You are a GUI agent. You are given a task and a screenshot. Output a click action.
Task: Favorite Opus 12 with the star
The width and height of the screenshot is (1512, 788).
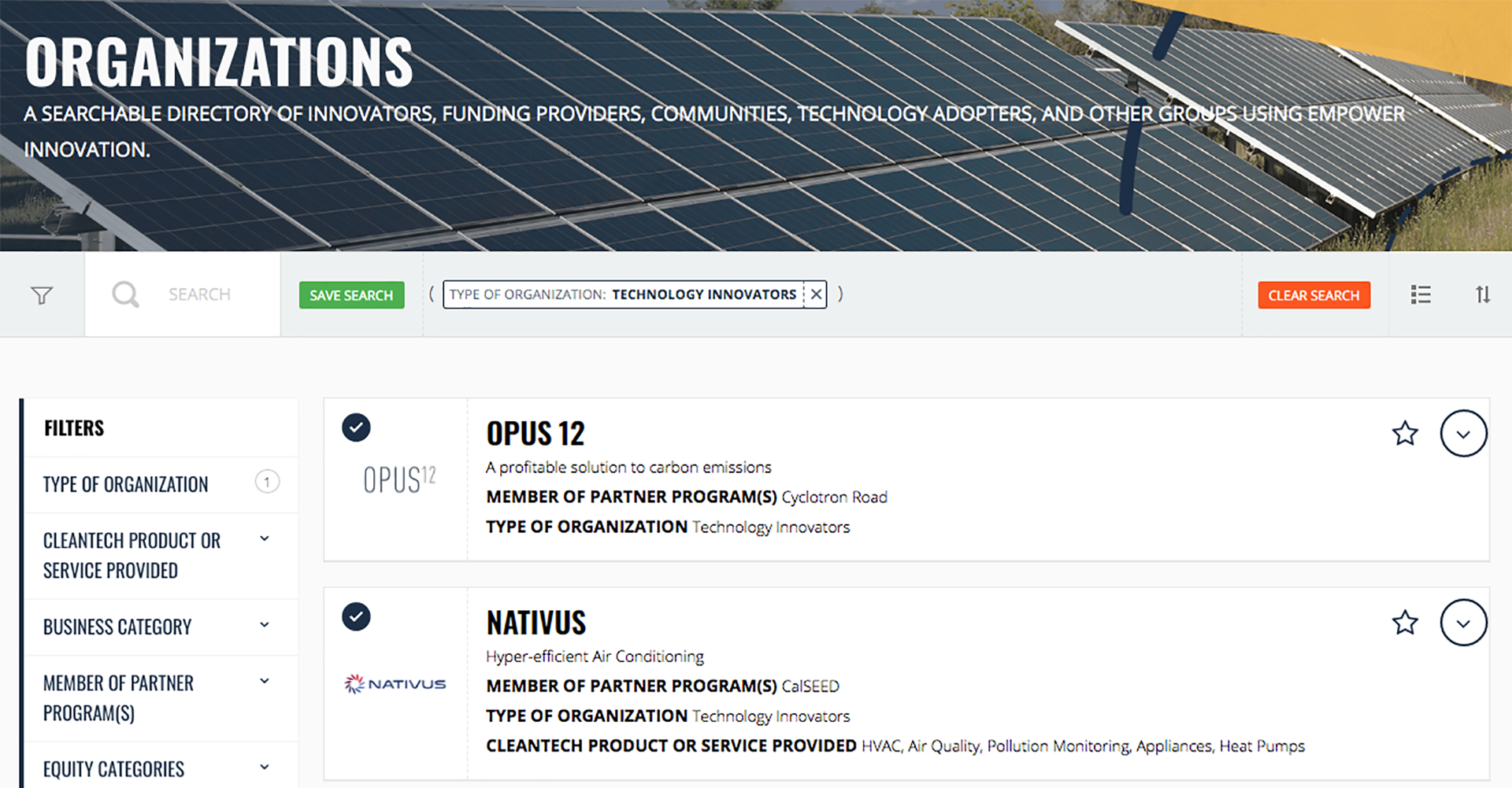click(x=1405, y=434)
